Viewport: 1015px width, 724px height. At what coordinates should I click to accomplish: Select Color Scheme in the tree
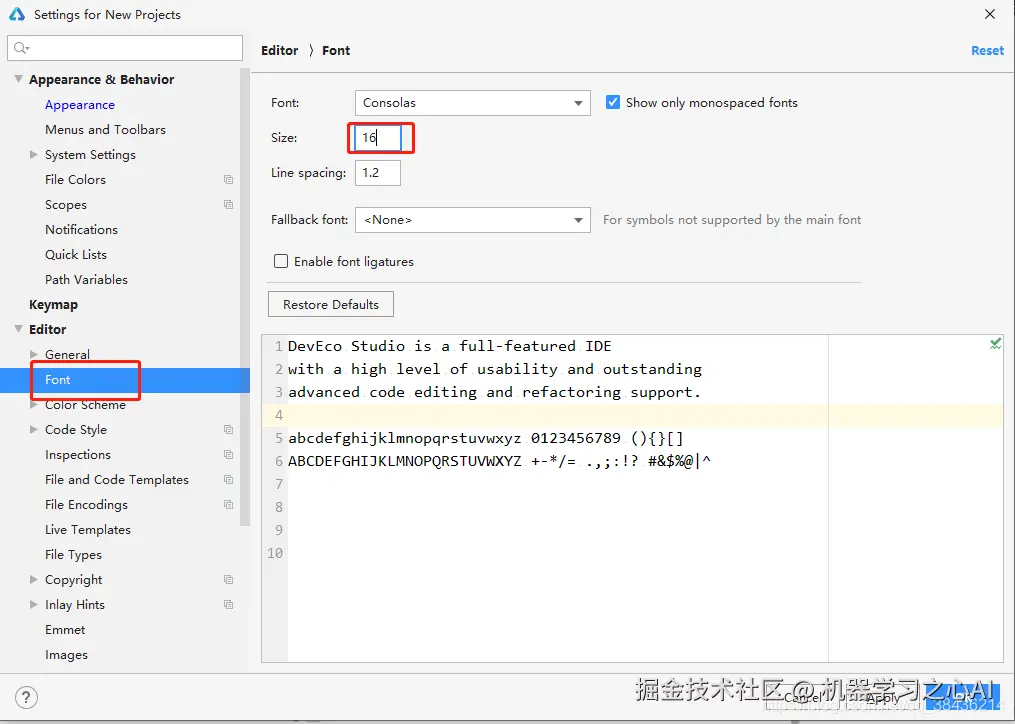(85, 405)
